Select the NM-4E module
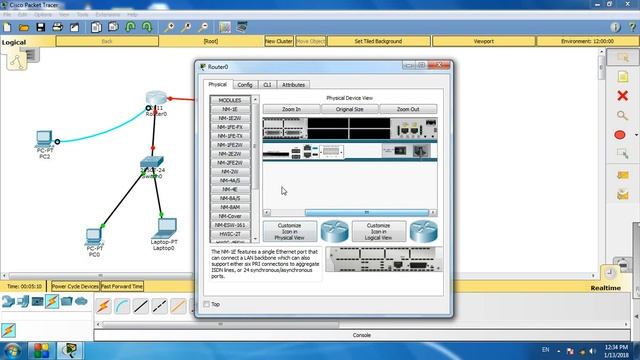 (x=230, y=189)
